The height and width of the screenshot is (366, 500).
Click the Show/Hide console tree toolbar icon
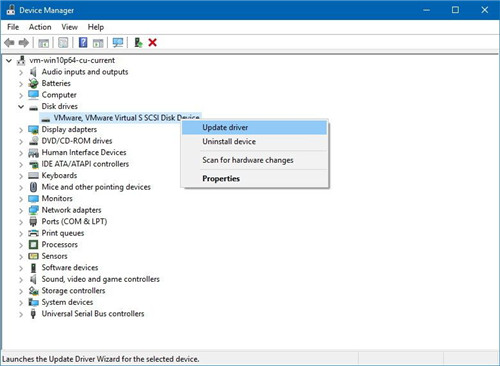point(44,43)
